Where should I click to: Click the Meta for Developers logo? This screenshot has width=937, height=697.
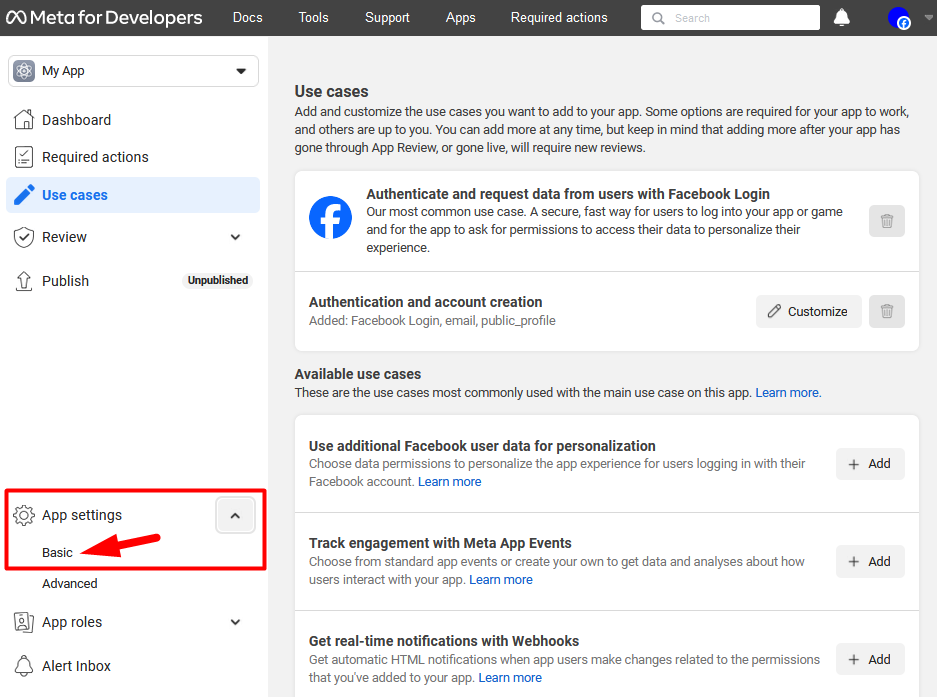pos(104,17)
